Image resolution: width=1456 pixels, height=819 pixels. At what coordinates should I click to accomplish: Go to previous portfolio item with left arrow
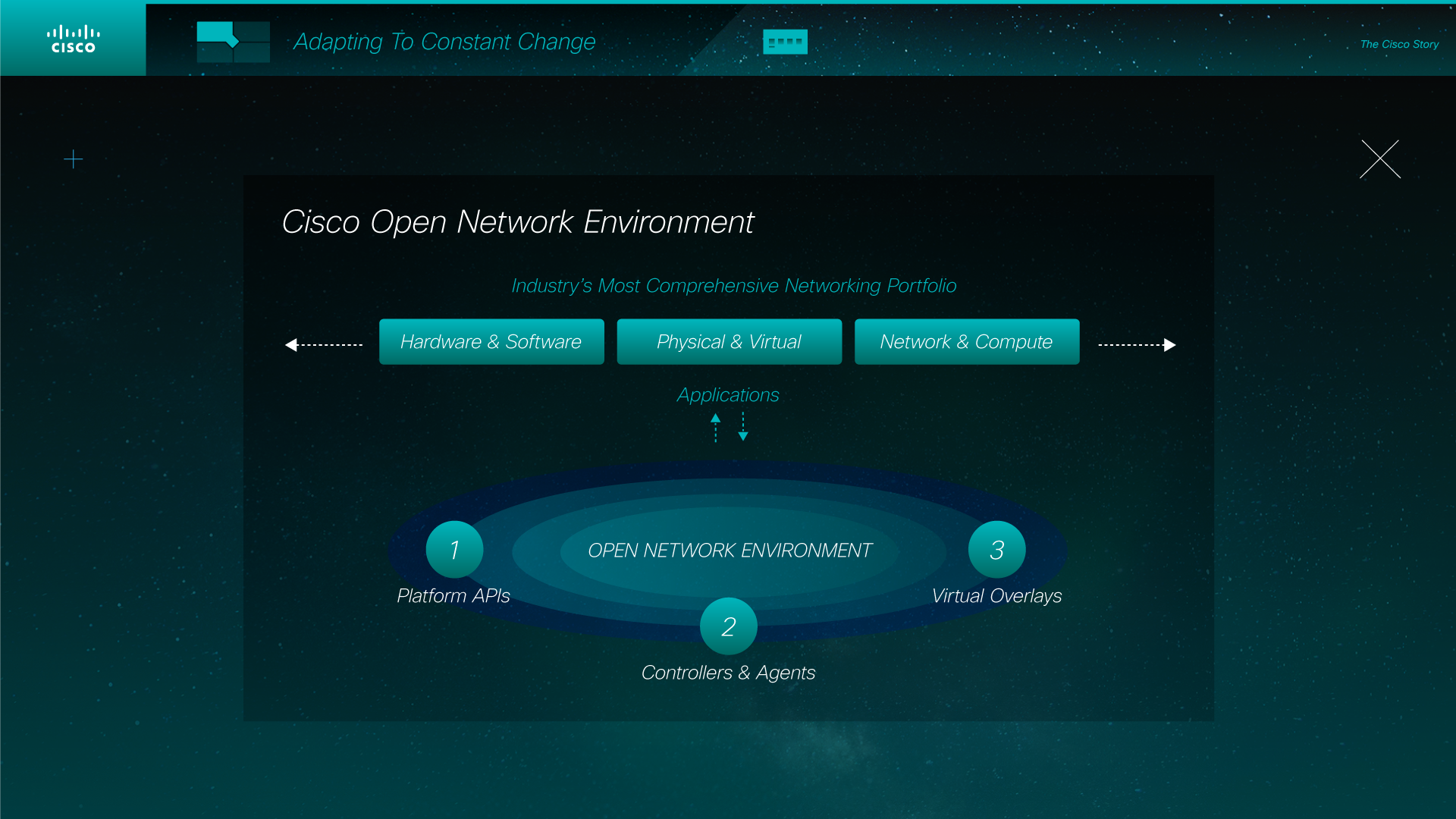point(324,345)
